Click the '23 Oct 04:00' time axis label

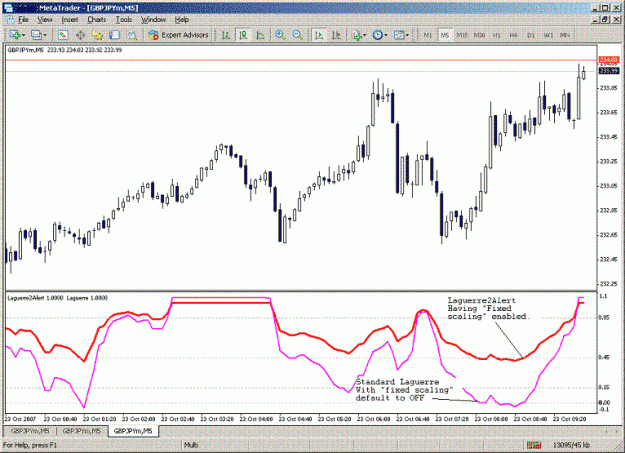tap(256, 419)
